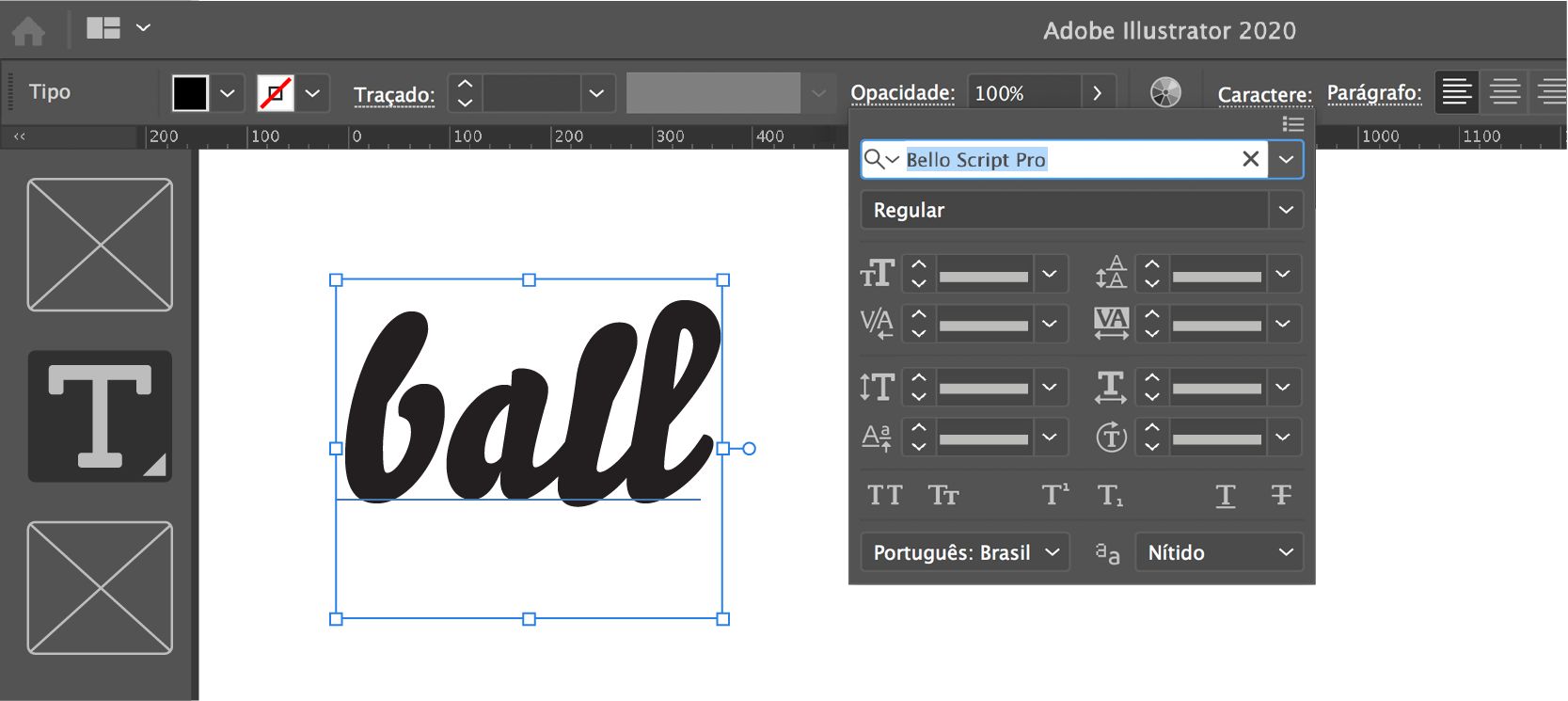Open the arrange documents layout icon
This screenshot has width=1568, height=701.
(x=103, y=28)
